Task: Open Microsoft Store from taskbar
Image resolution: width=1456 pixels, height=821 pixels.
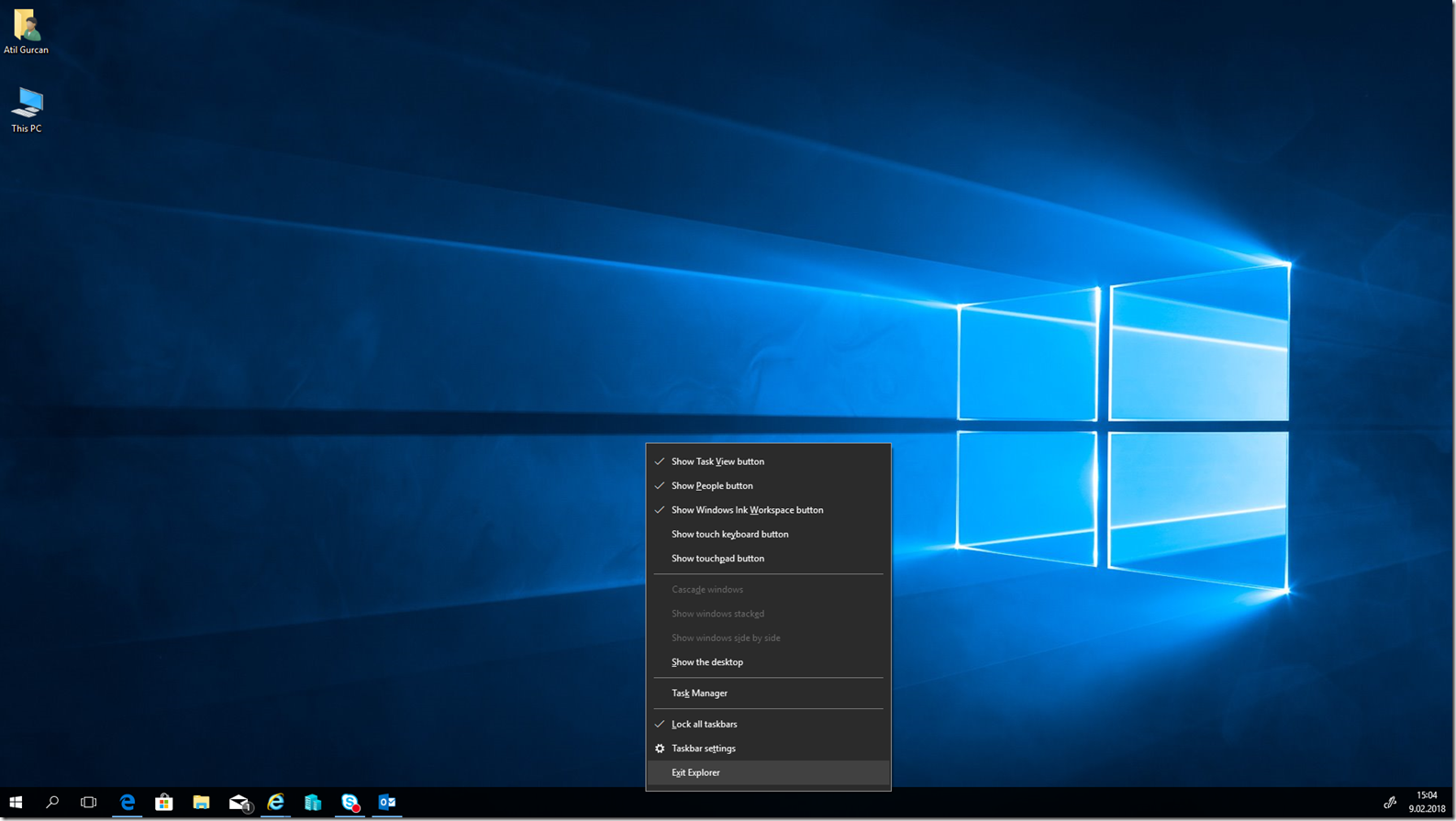Action: (x=164, y=803)
